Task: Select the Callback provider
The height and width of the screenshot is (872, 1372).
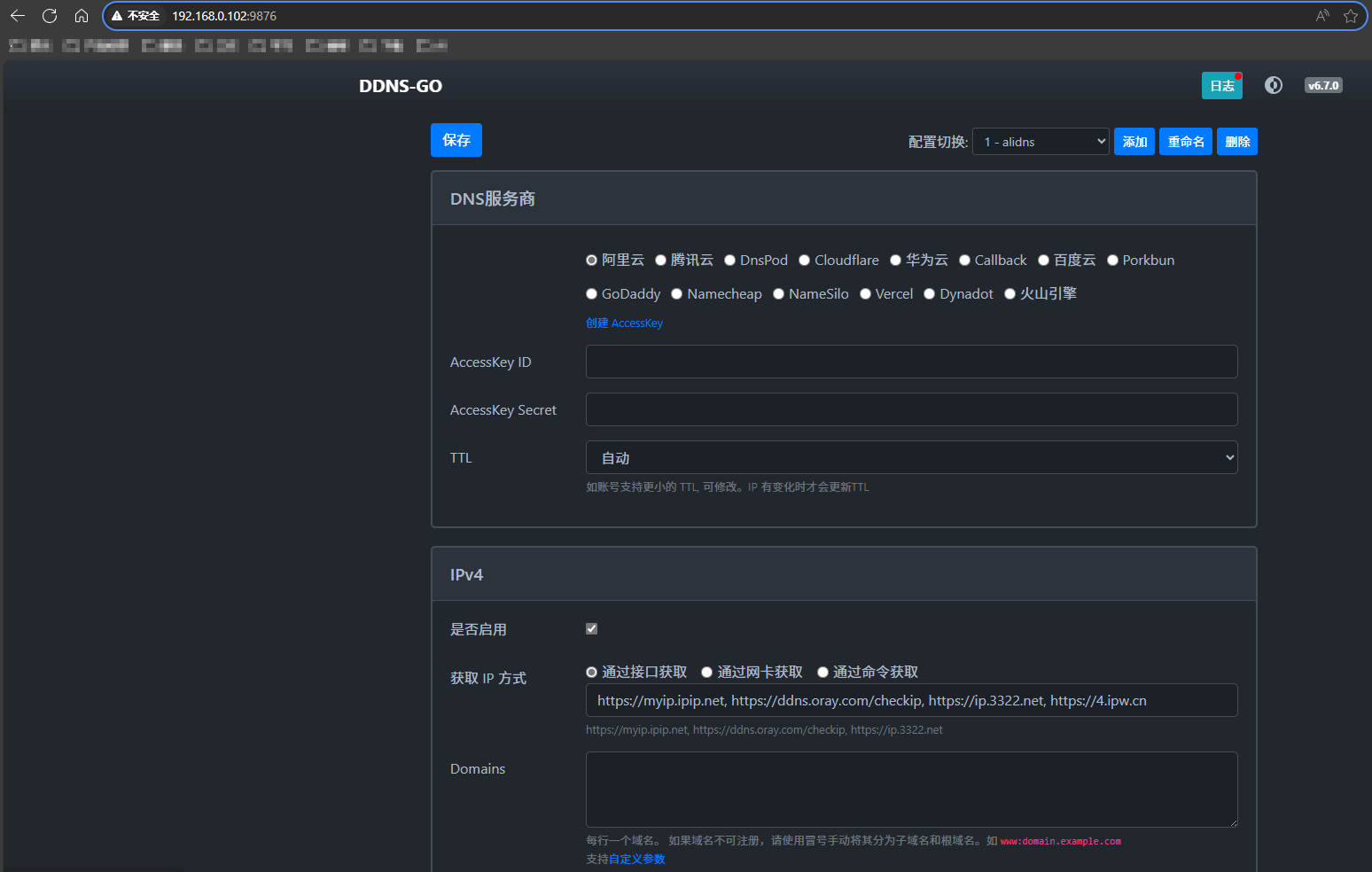Action: pyautogui.click(x=964, y=260)
